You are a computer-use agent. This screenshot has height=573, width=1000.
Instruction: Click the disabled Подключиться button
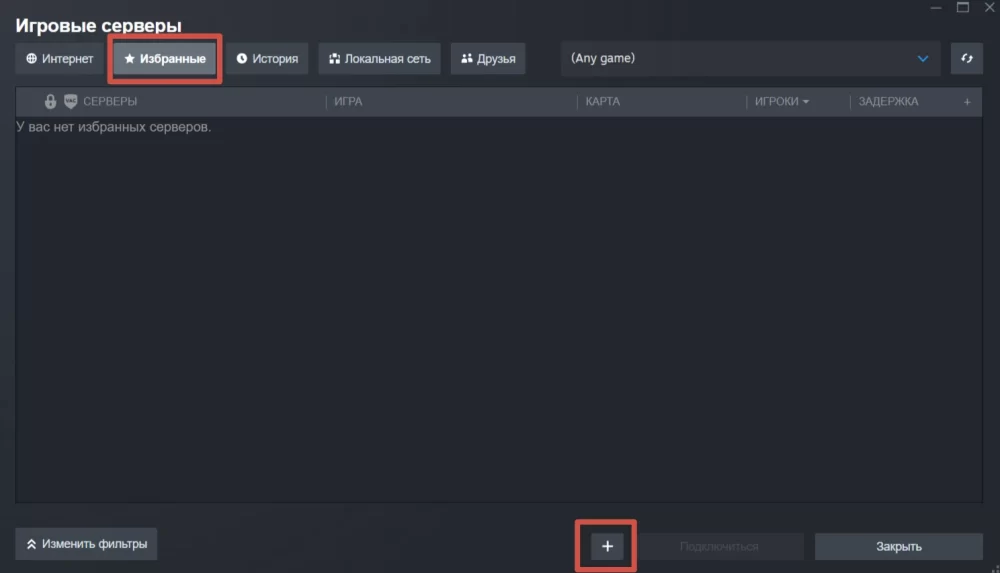click(x=719, y=547)
